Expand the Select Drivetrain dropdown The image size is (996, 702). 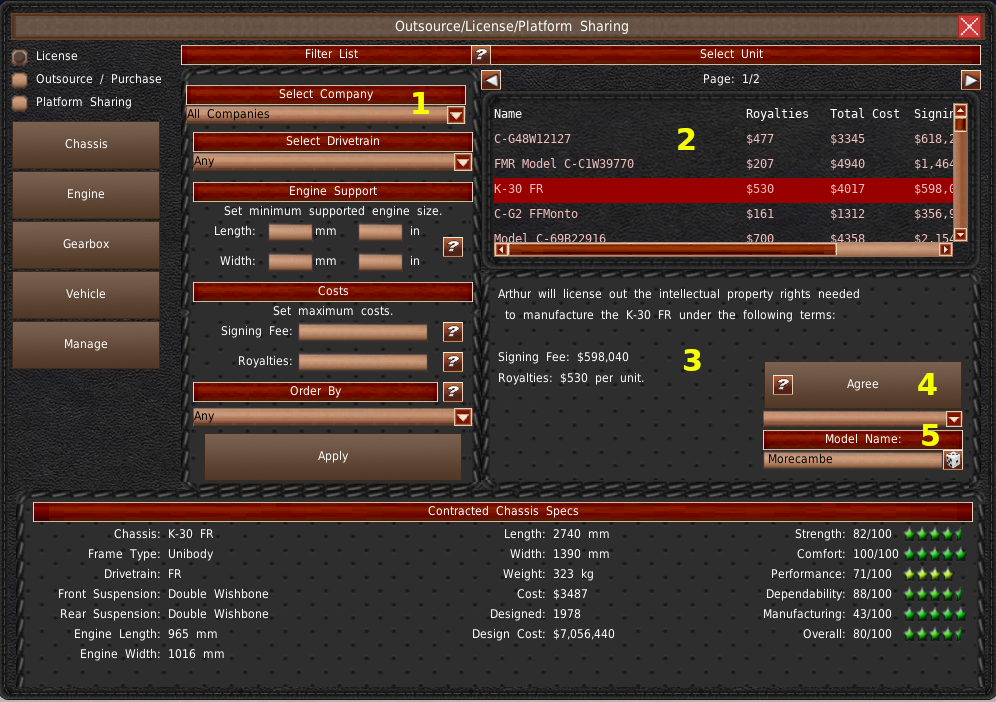click(x=462, y=162)
